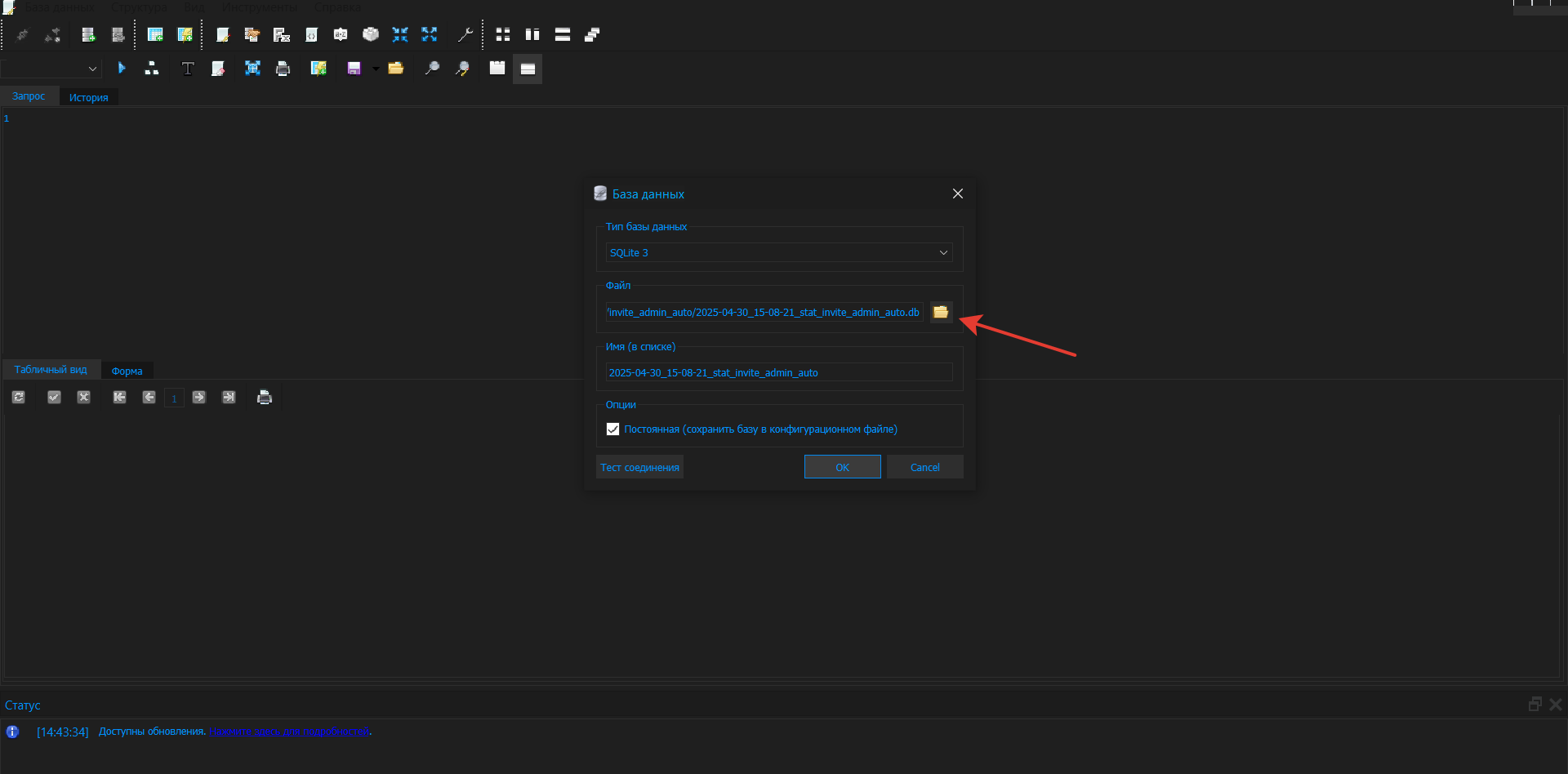Print results using the grid printer icon

click(264, 398)
